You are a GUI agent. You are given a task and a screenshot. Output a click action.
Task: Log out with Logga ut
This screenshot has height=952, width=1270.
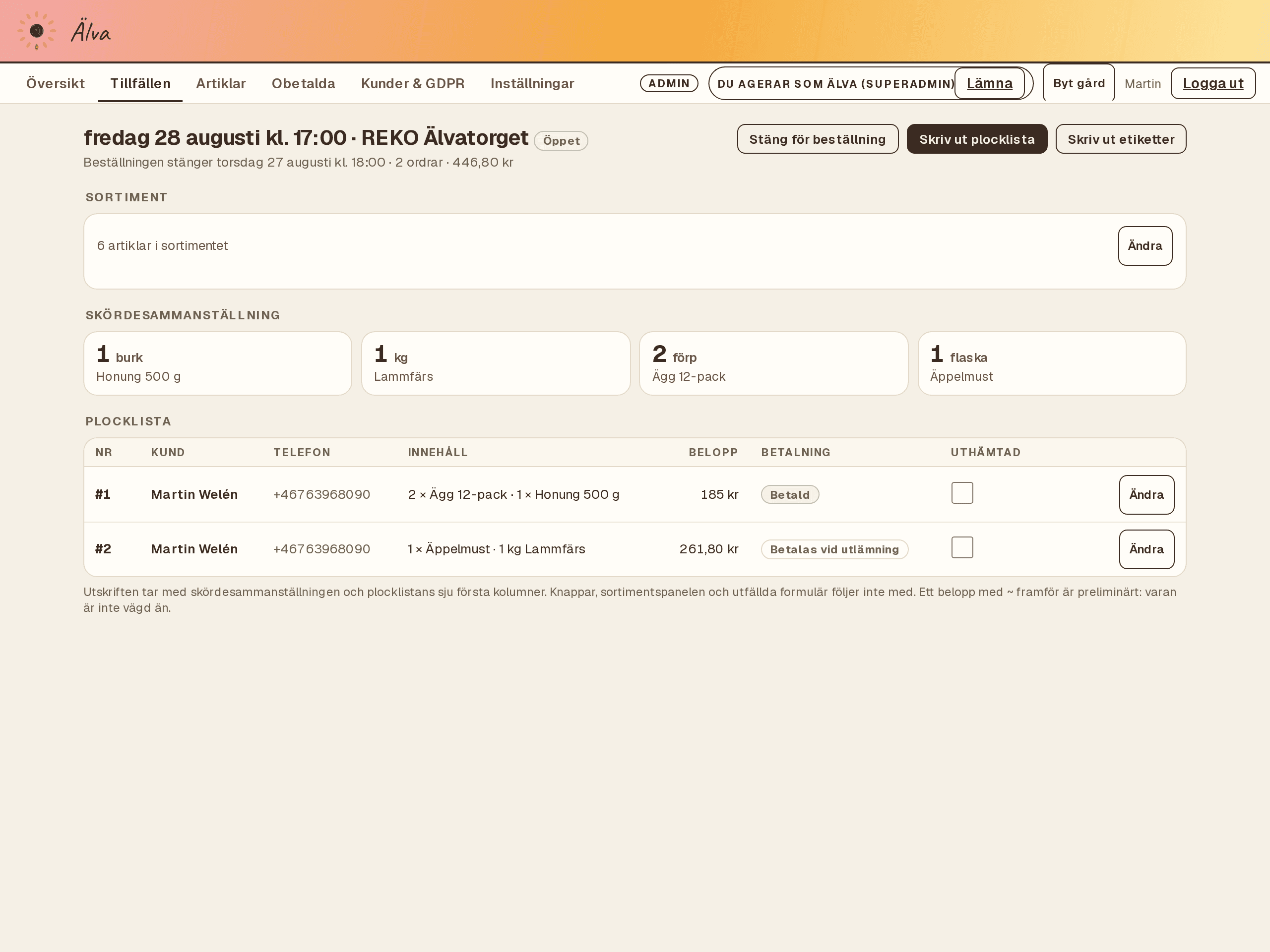[1212, 83]
